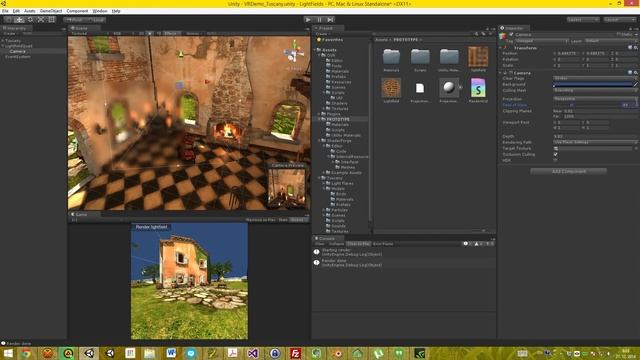Open the Rendering Path dropdown
The height and width of the screenshot is (360, 640).
(x=595, y=142)
